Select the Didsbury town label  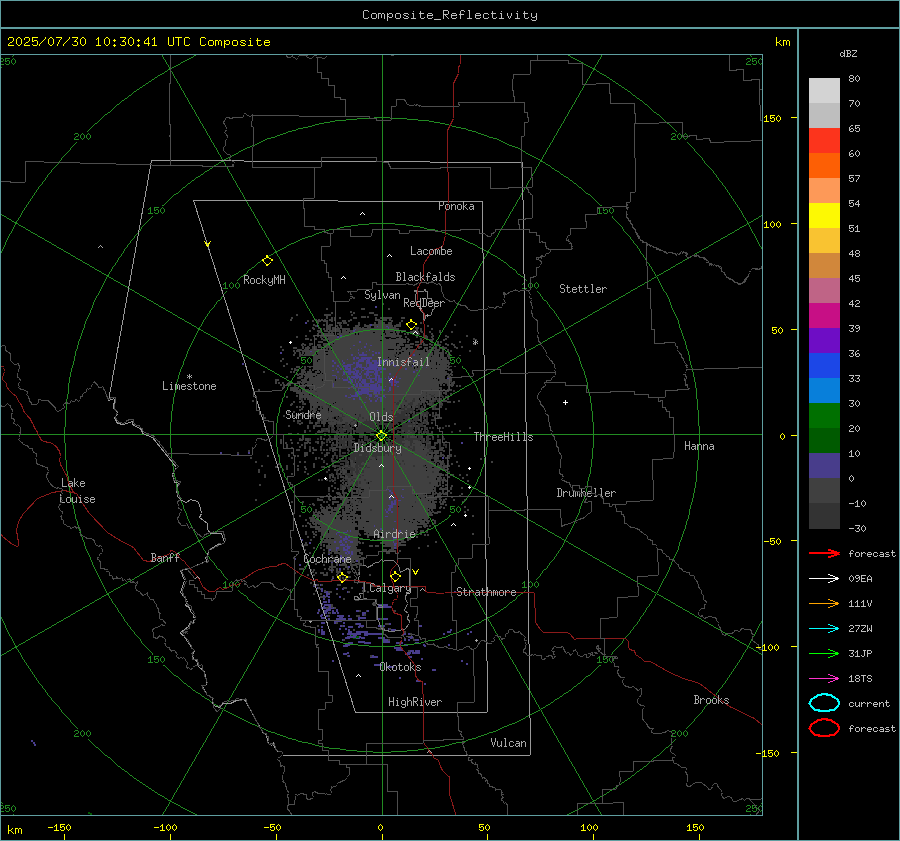point(377,448)
